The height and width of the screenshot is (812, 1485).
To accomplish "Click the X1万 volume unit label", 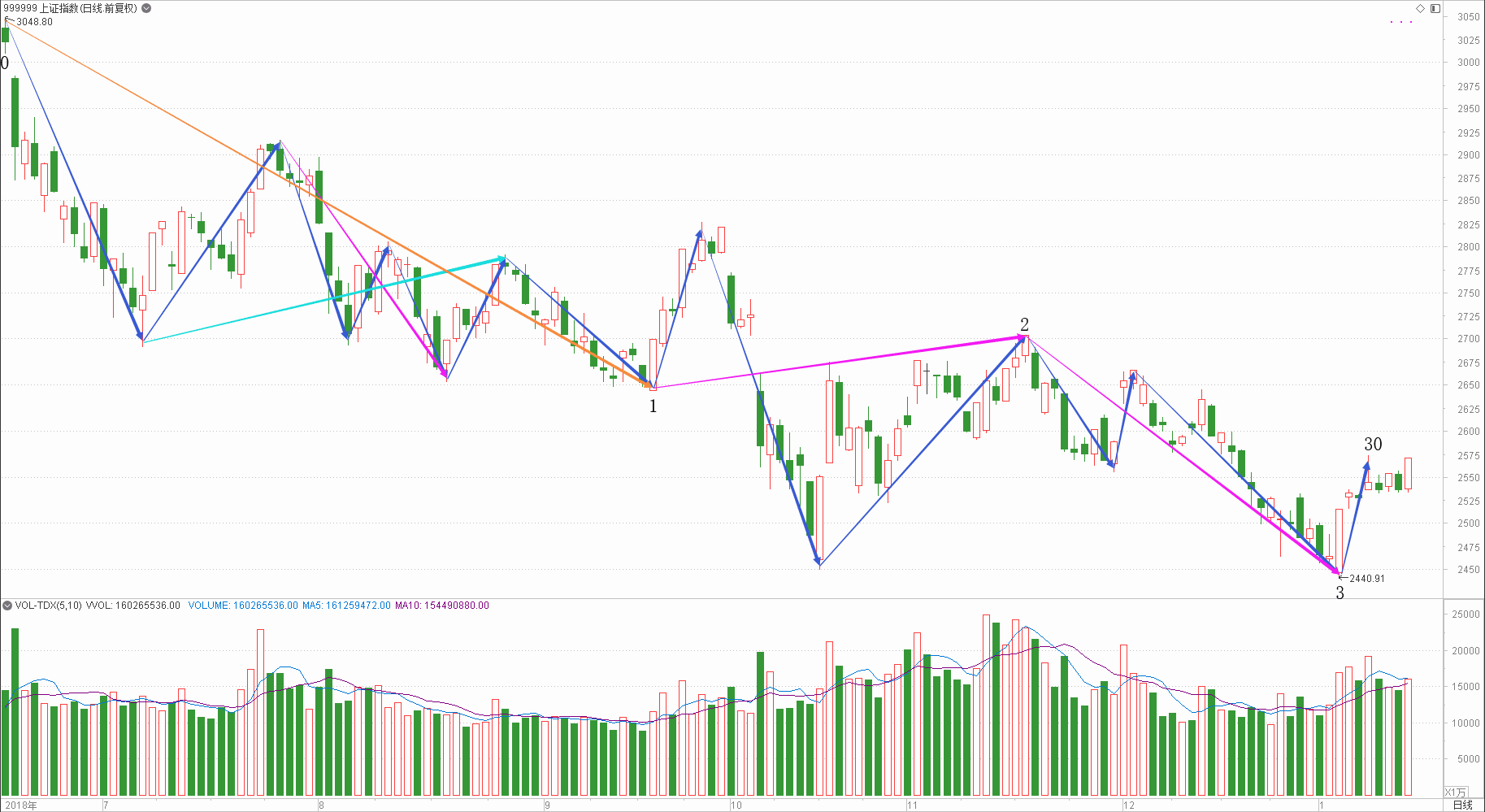I will pyautogui.click(x=1456, y=792).
